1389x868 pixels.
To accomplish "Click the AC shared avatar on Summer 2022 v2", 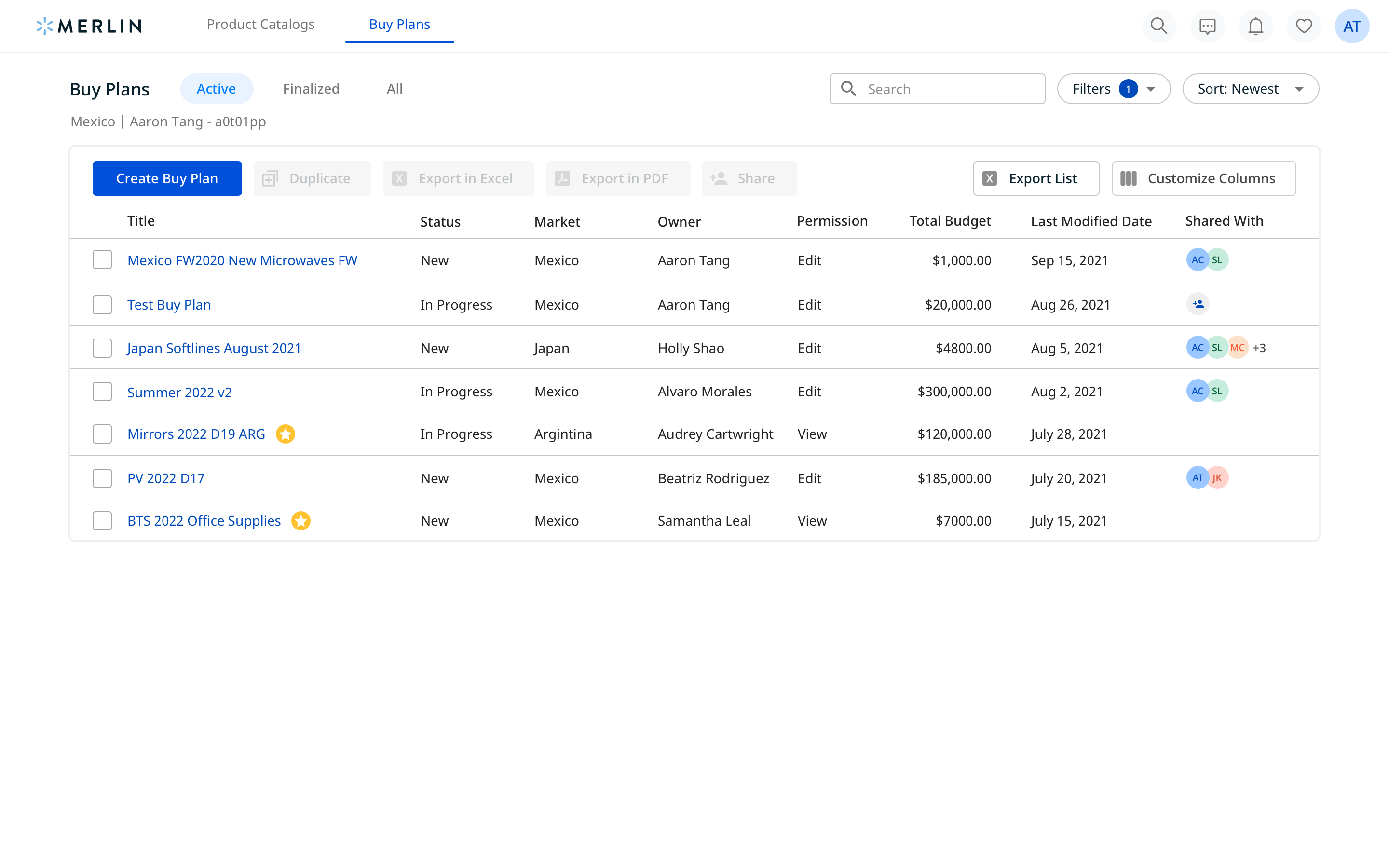I will pos(1198,391).
